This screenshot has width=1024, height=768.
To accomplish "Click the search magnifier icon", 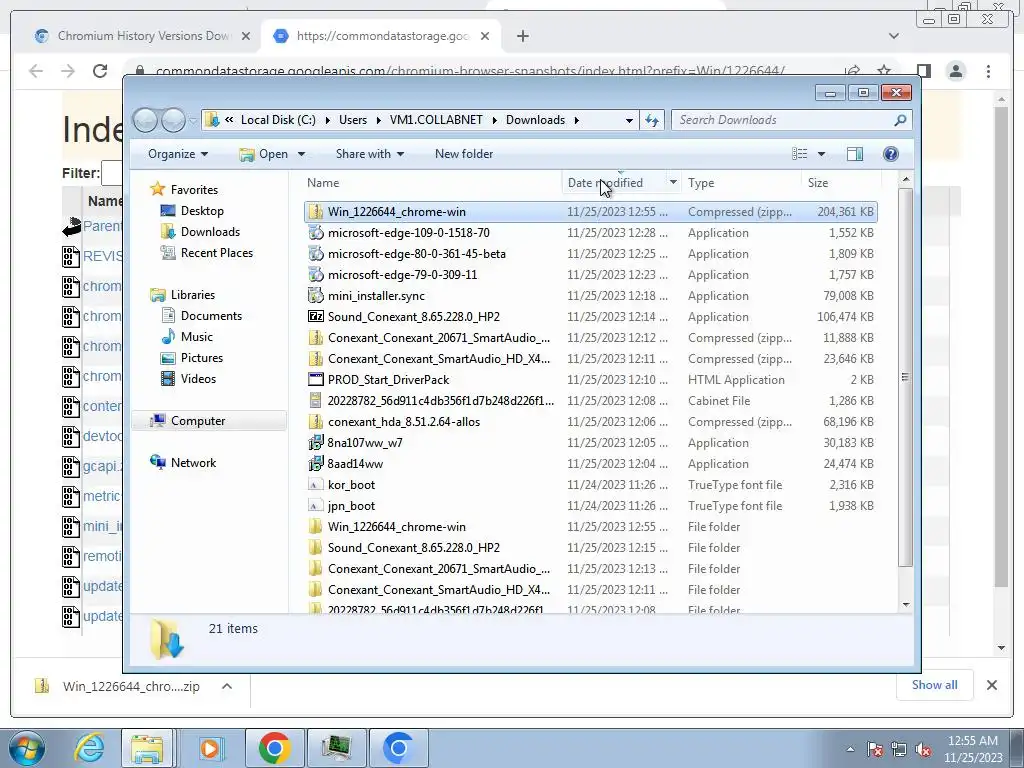I will click(x=900, y=120).
